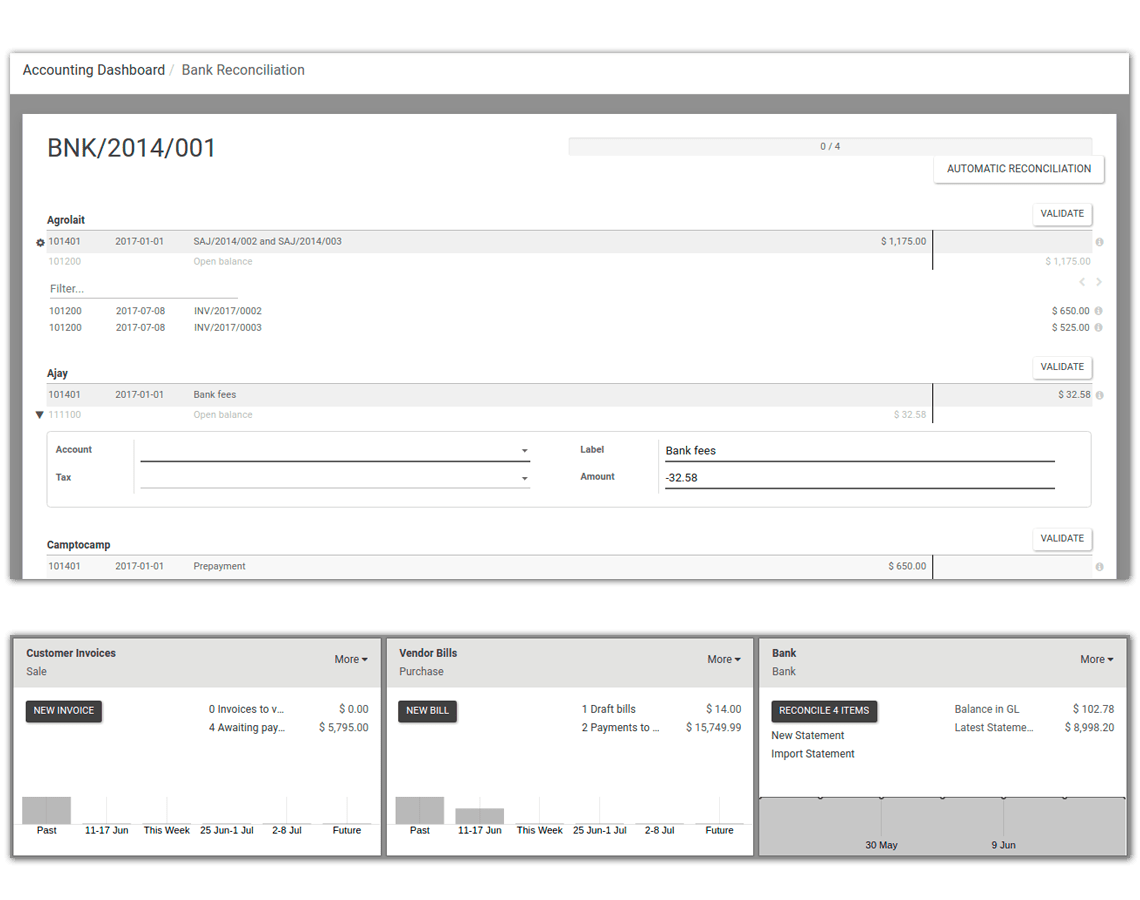The image size is (1140, 900).
Task: Click the gear icon on the Agrolait 101401 line
Action: (39, 241)
